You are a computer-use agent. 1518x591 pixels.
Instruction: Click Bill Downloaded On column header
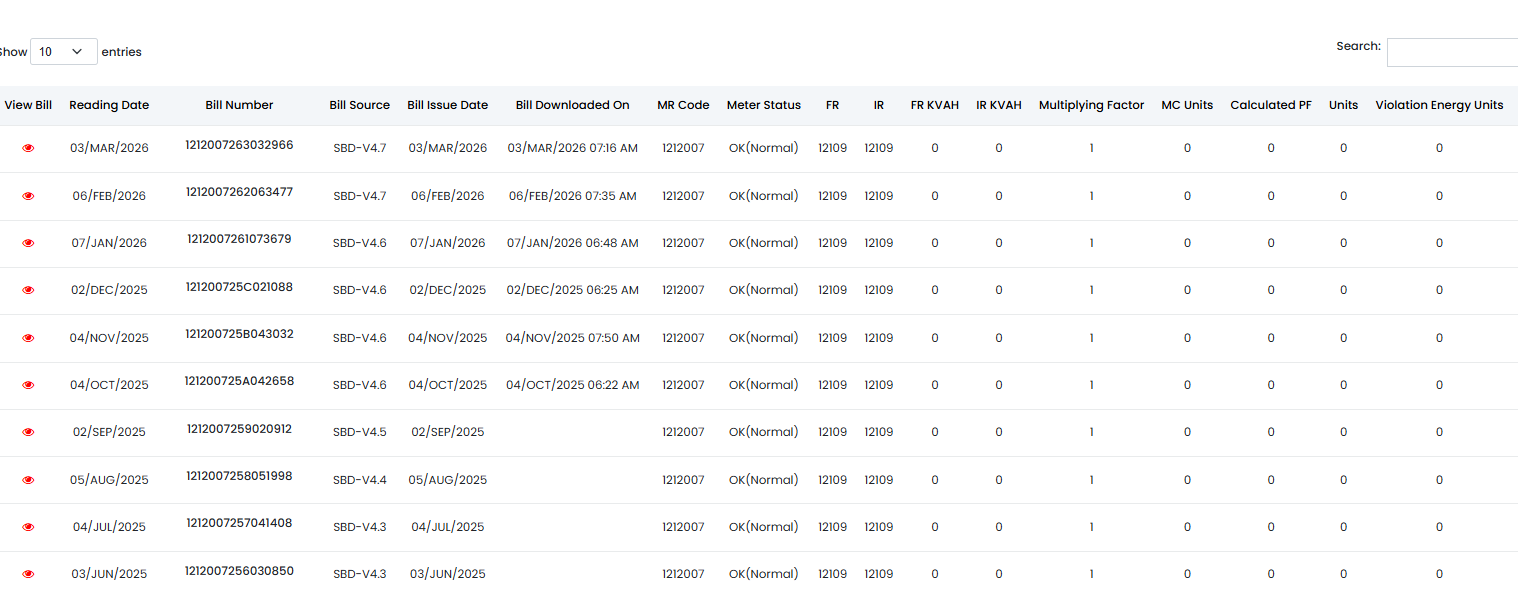572,105
